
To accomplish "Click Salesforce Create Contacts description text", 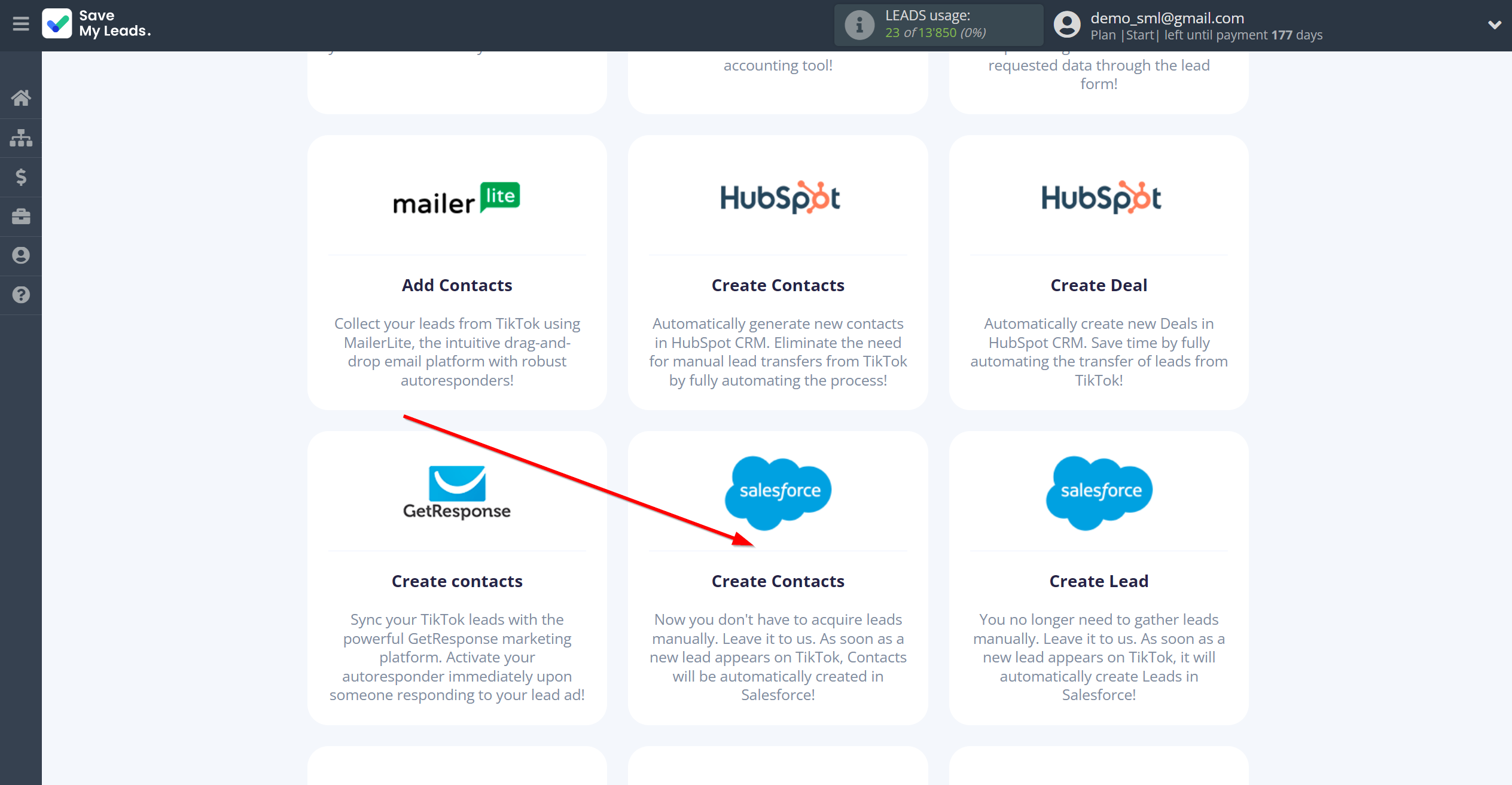I will pos(778,657).
